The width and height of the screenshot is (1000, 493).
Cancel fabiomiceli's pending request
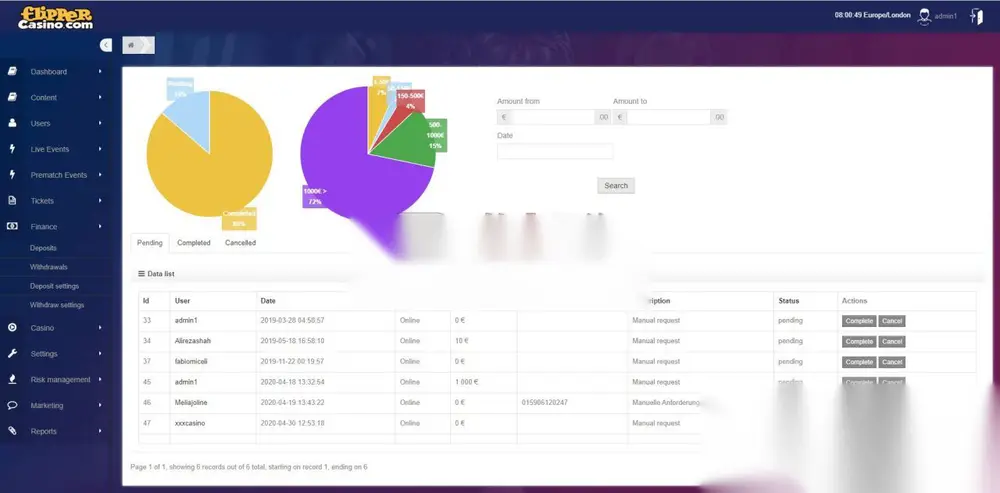(x=892, y=362)
